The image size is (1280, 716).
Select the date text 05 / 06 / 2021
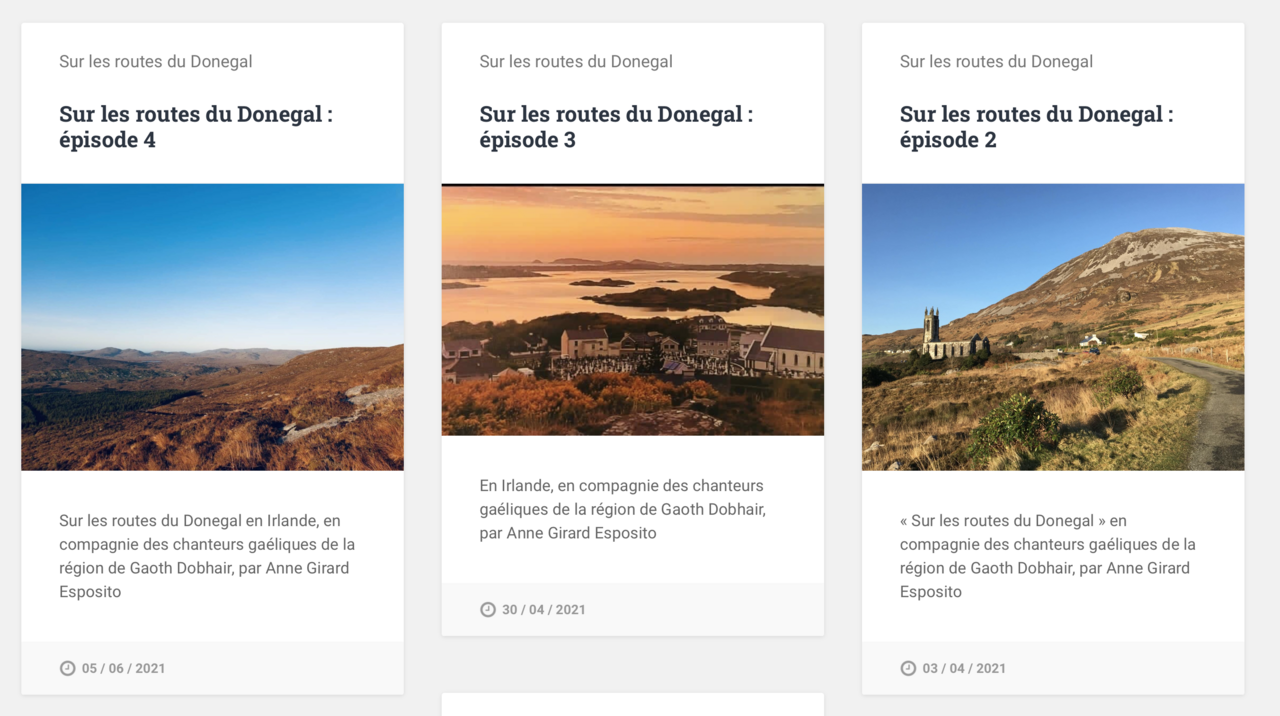(124, 668)
